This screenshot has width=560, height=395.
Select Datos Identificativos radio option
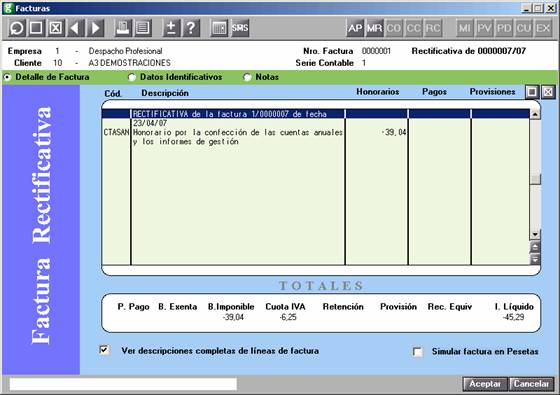point(132,77)
